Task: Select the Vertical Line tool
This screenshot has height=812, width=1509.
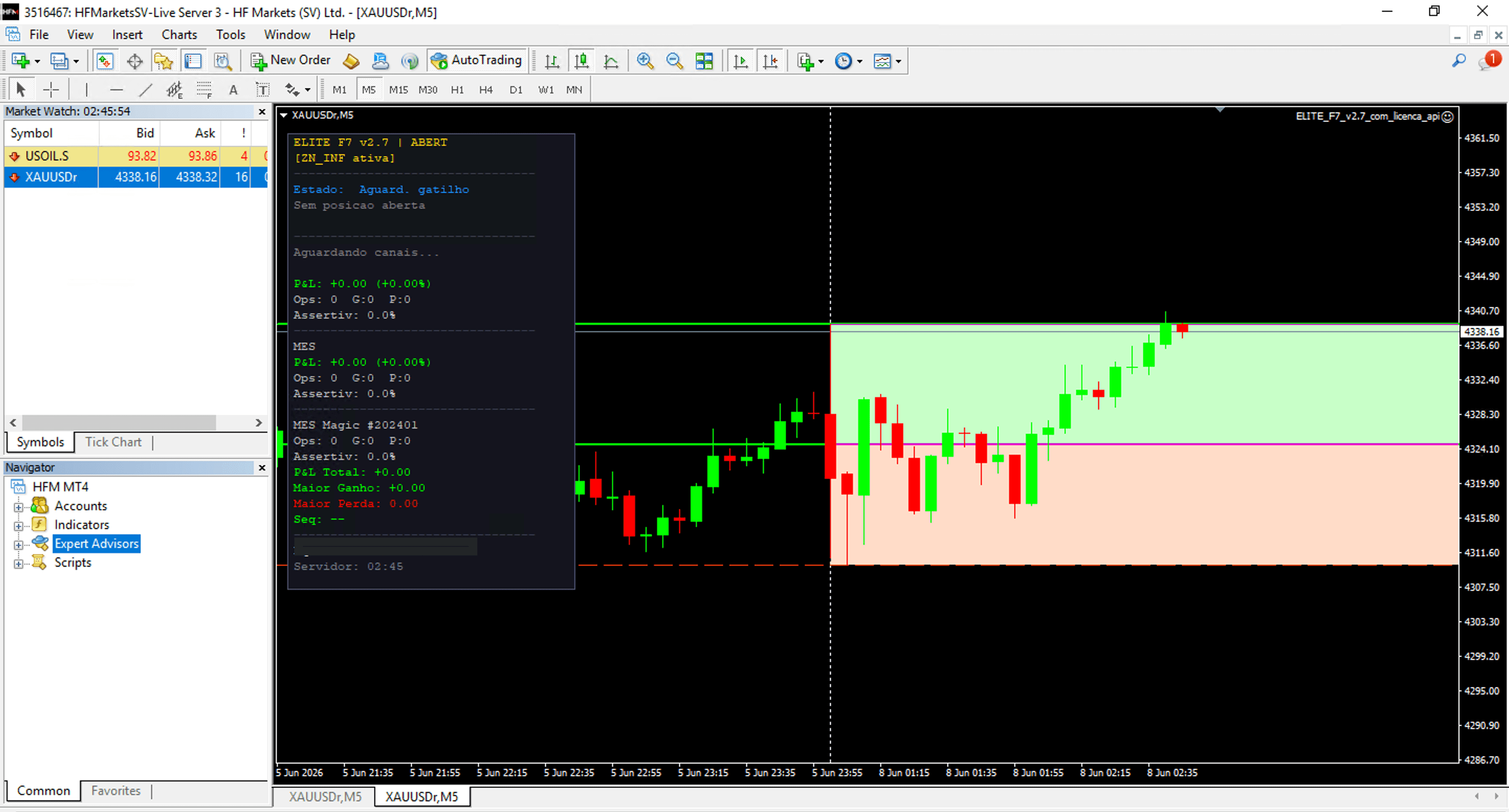Action: [x=86, y=90]
